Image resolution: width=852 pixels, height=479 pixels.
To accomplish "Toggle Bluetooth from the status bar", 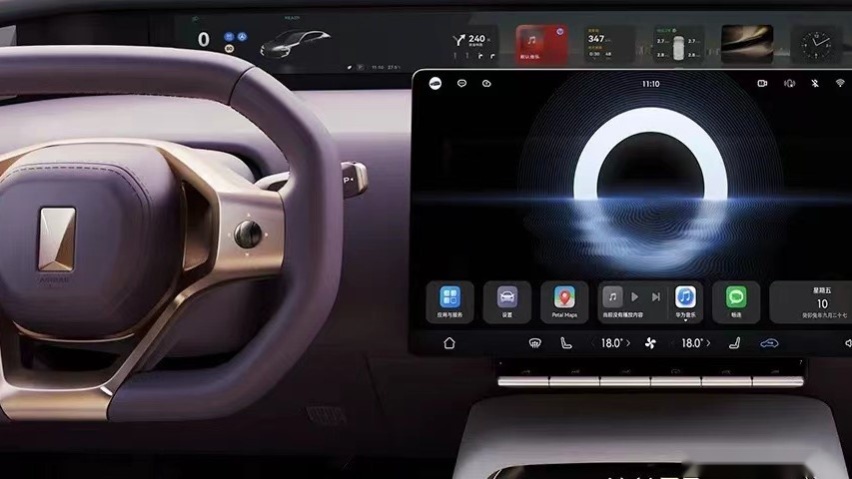I will [815, 83].
